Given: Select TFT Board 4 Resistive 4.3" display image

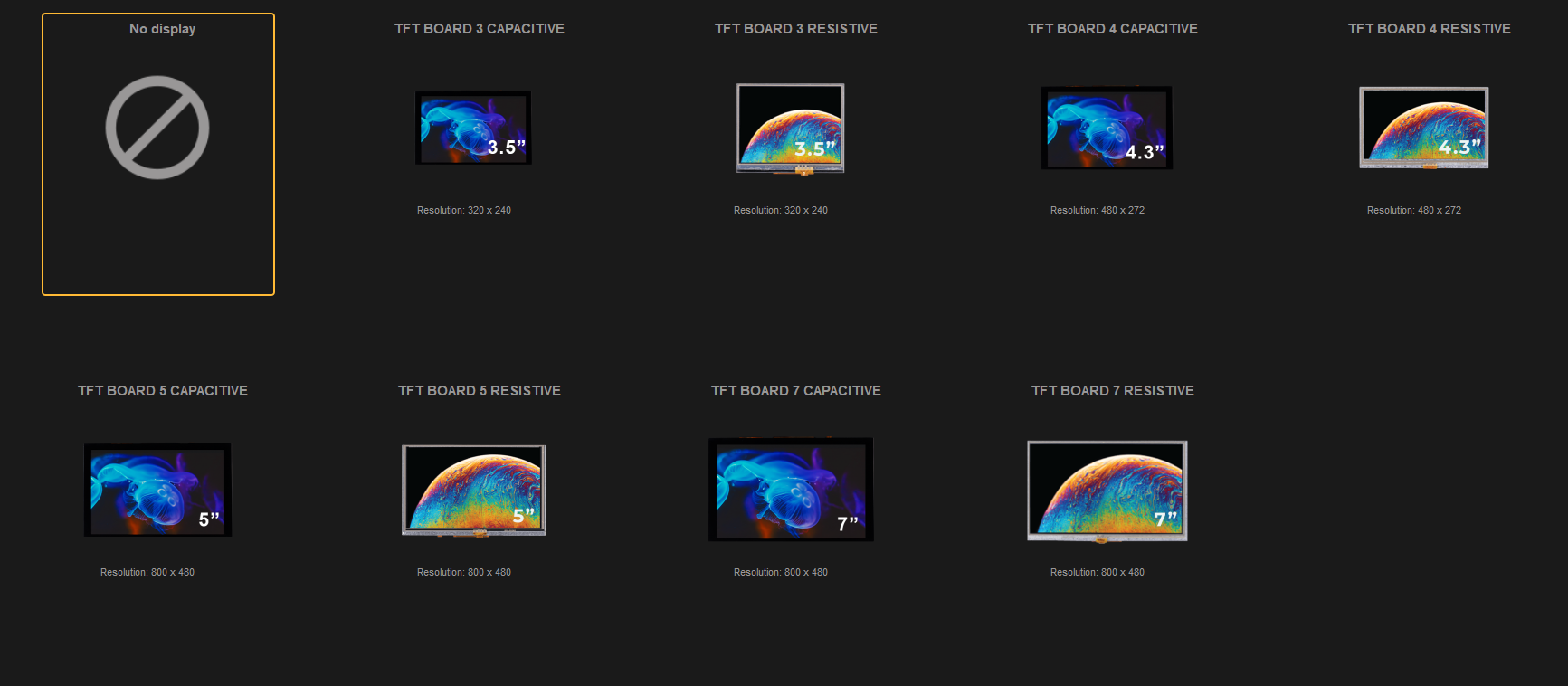Looking at the screenshot, I should point(1424,128).
